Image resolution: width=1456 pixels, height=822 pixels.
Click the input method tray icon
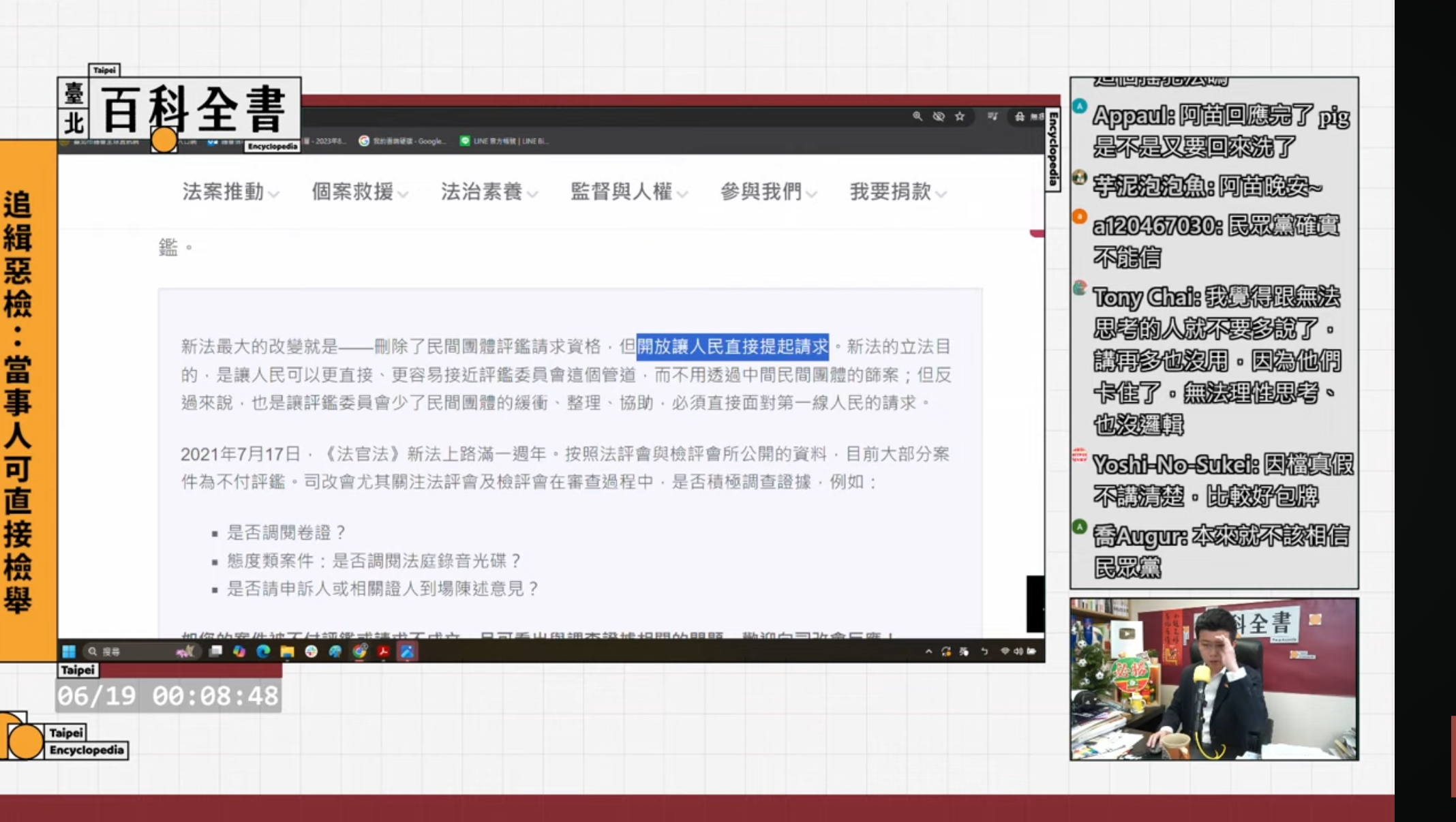coord(964,652)
